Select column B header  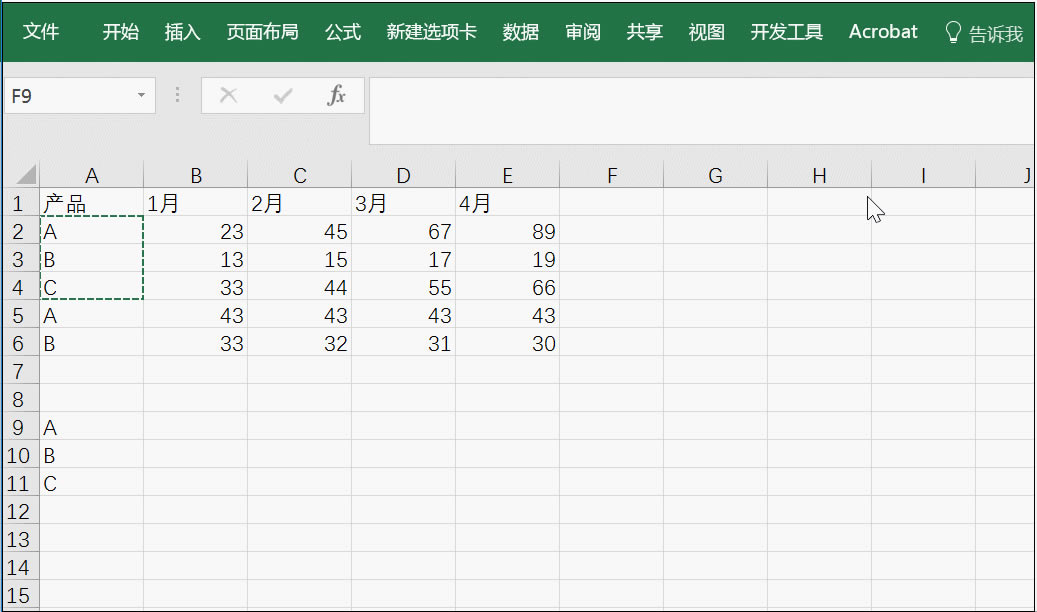tap(196, 175)
